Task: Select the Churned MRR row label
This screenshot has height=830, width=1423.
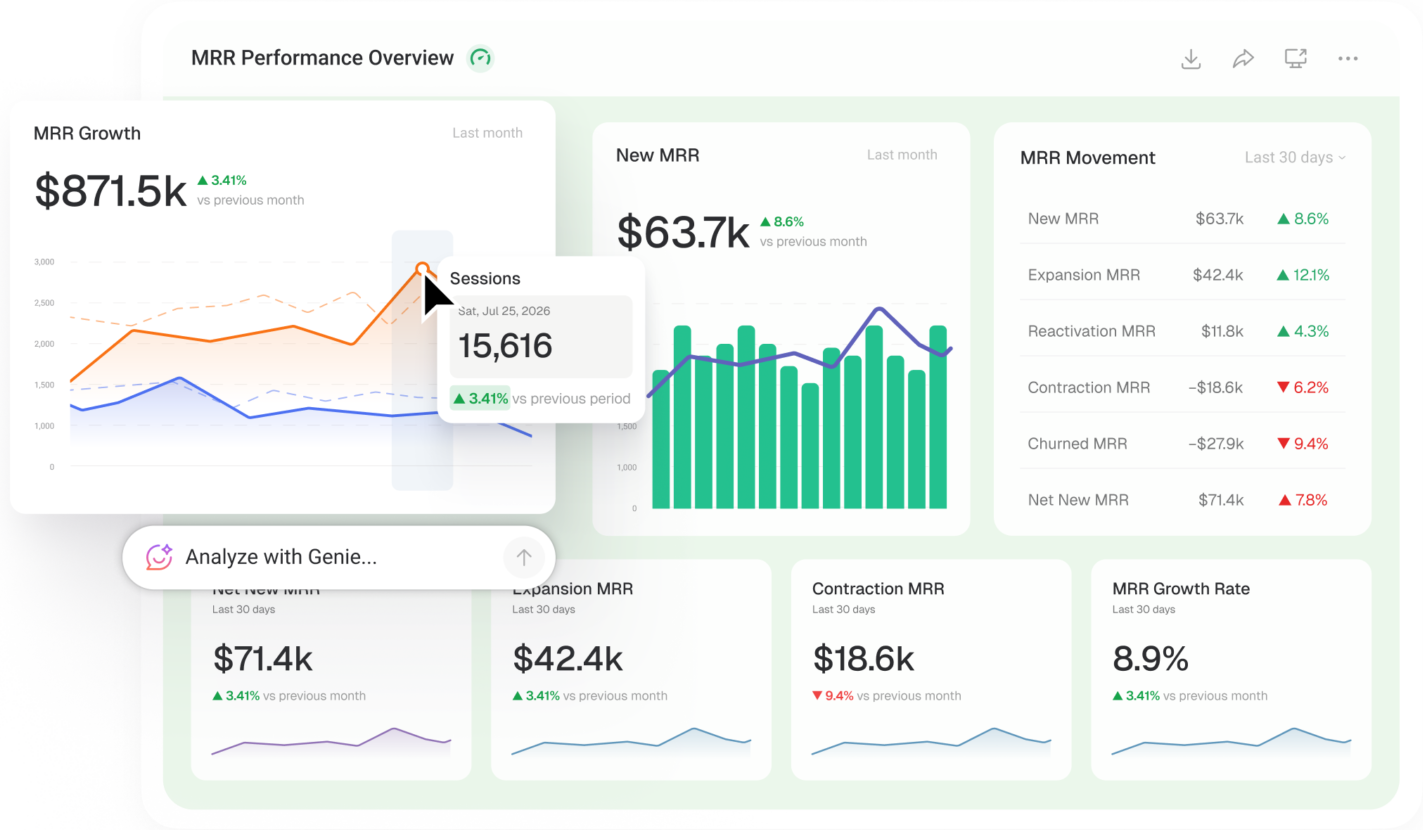Action: 1079,443
